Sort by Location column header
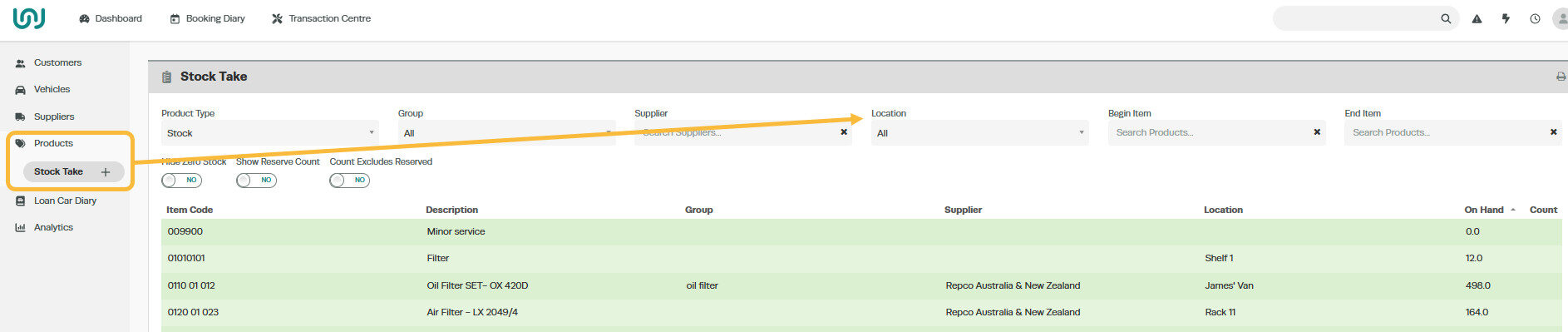Image resolution: width=1568 pixels, height=332 pixels. click(x=1223, y=210)
